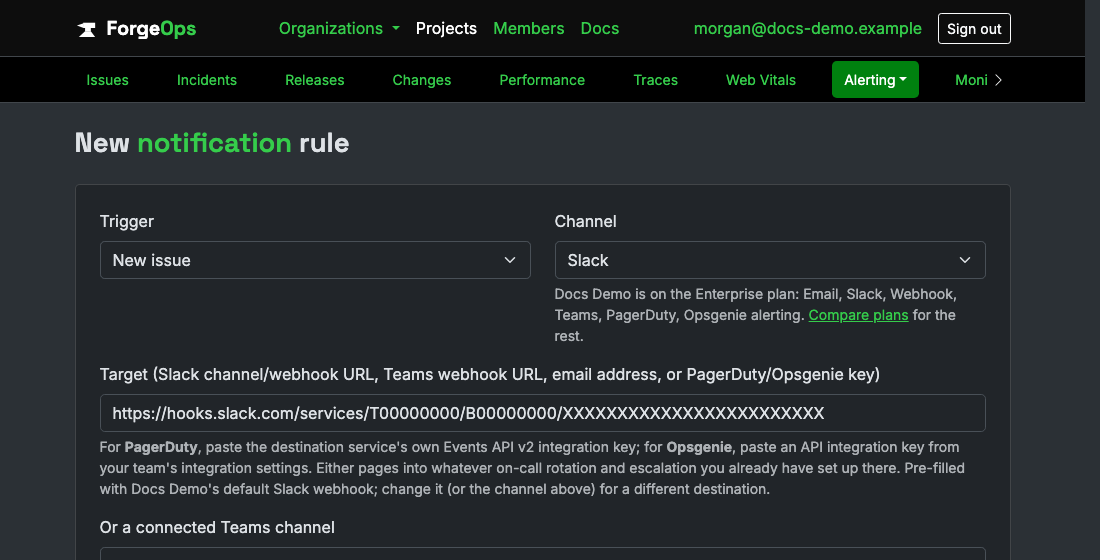Open the Web Vitals tab

click(760, 80)
